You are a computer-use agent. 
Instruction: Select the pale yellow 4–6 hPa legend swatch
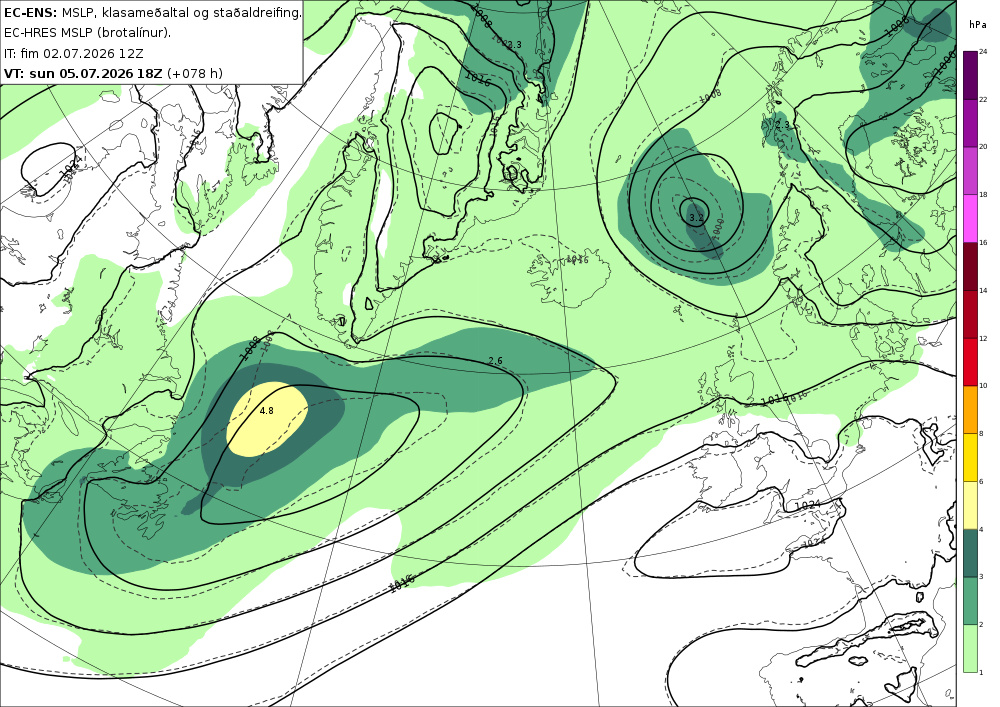(970, 504)
